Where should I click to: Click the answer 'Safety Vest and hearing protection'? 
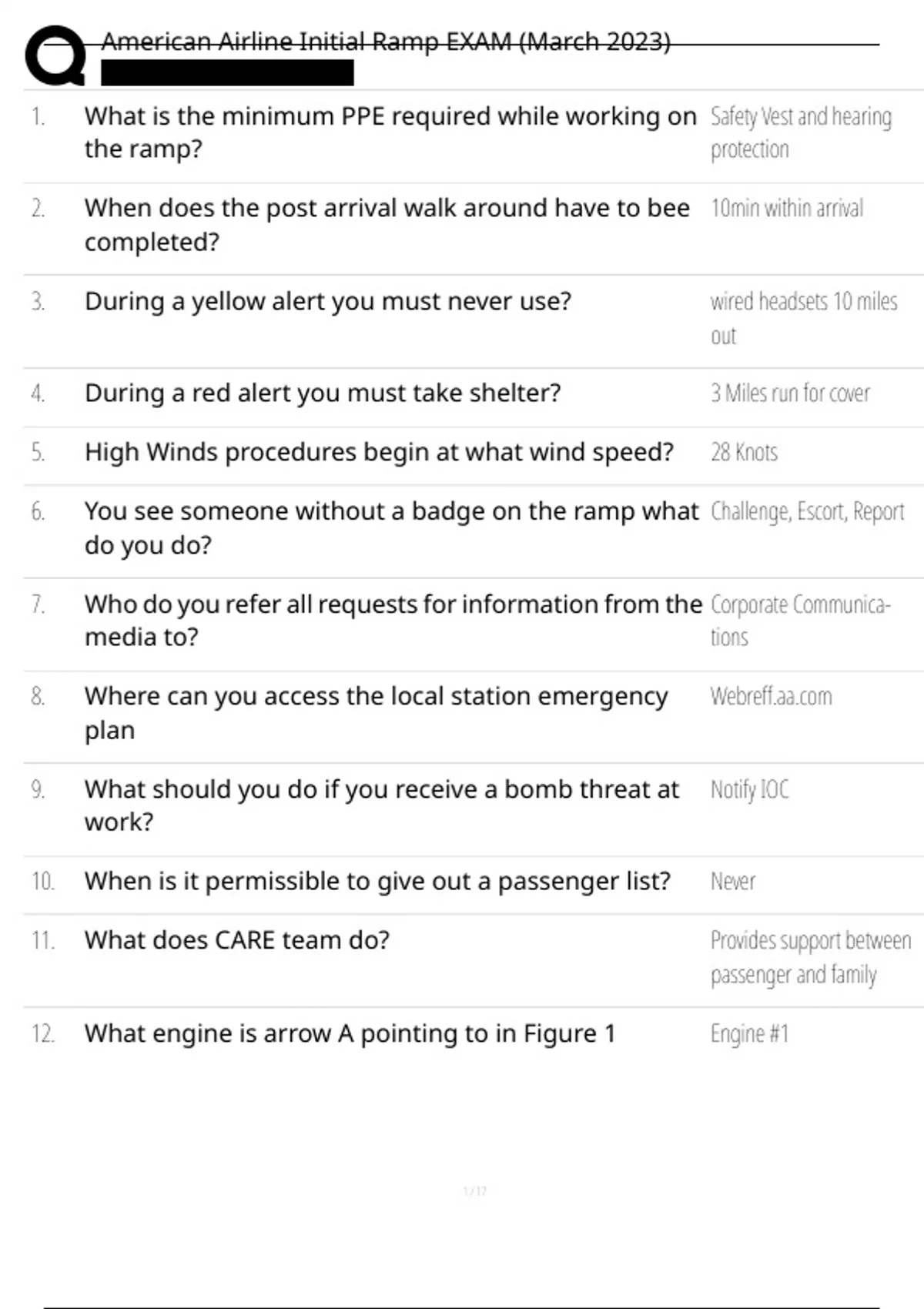tap(801, 132)
